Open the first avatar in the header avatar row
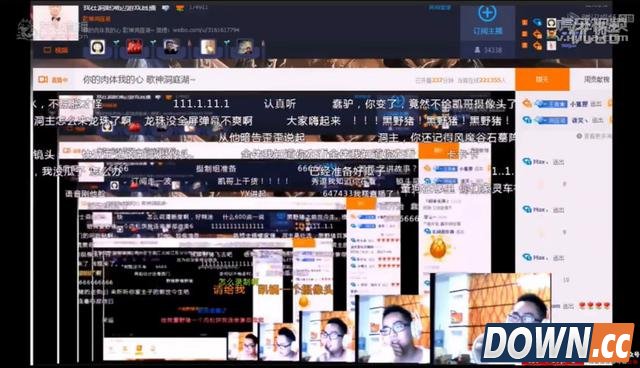The width and height of the screenshot is (640, 368). [x=98, y=47]
